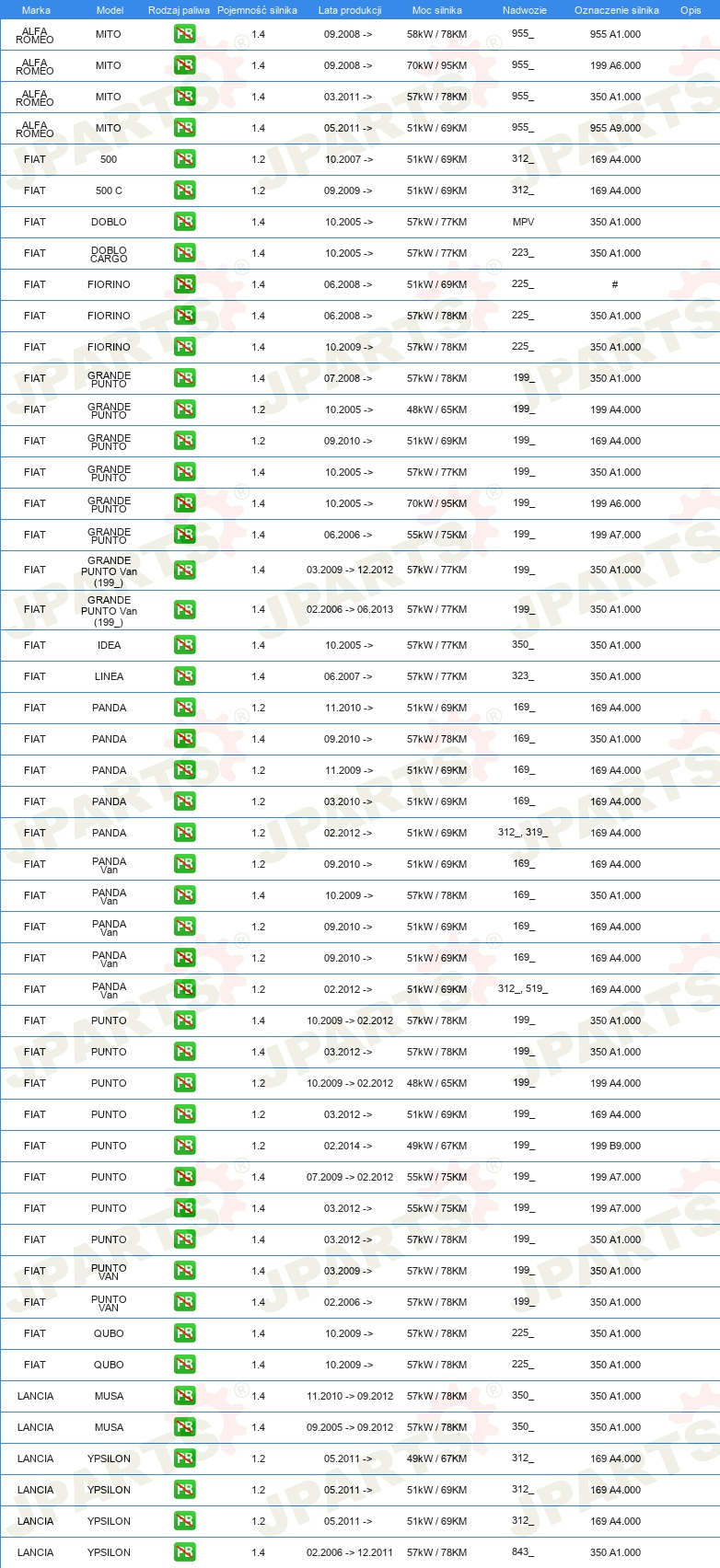The width and height of the screenshot is (720, 1568).
Task: Click the Rodzaj paliwa column header
Action: point(179,10)
